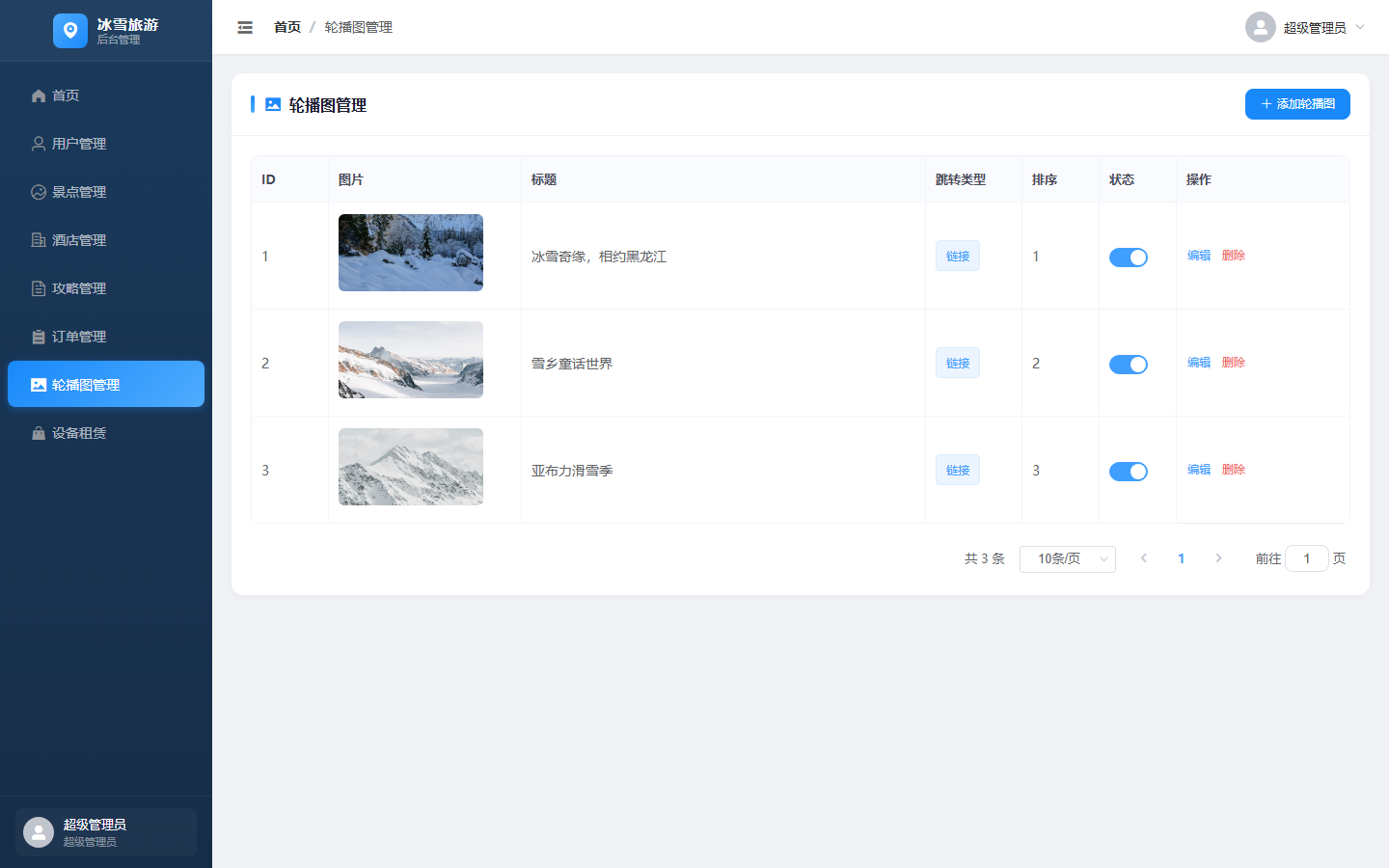Open the 10条/页 page size dropdown
The image size is (1389, 868).
click(x=1068, y=559)
